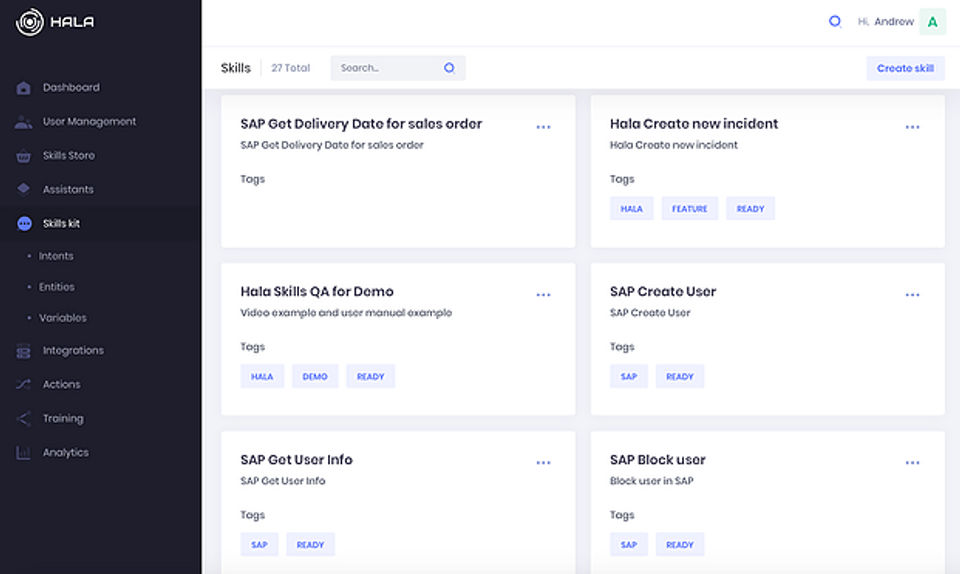The image size is (960, 574).
Task: Click SAP tag on SAP Get User Info card
Action: click(259, 545)
